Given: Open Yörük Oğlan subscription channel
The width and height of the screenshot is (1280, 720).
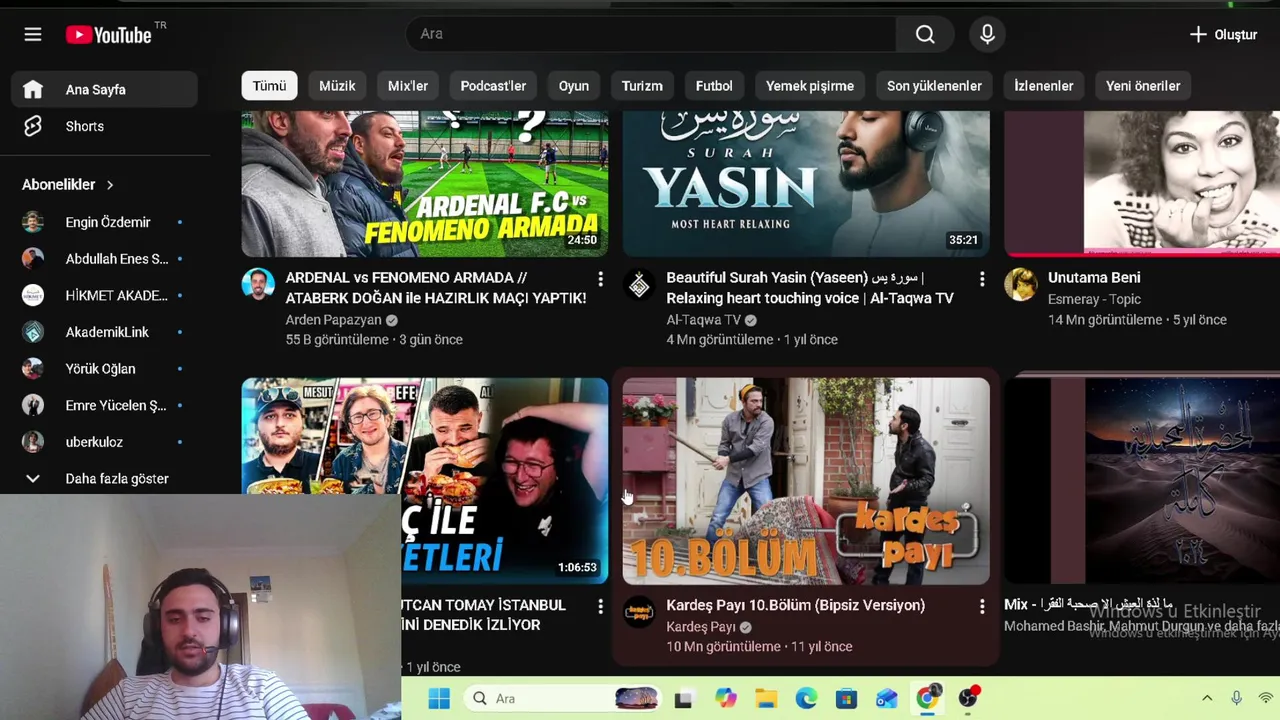Looking at the screenshot, I should coord(105,369).
